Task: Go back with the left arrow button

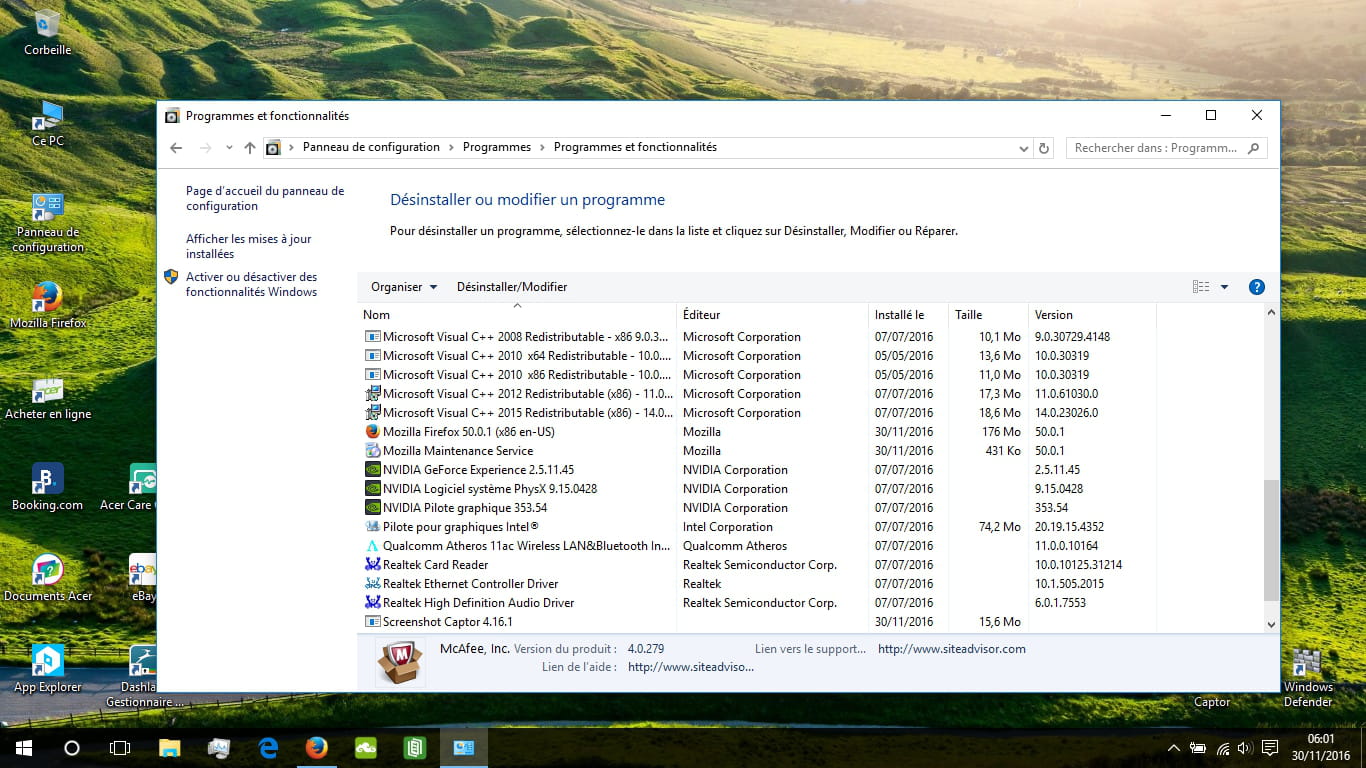Action: tap(176, 148)
